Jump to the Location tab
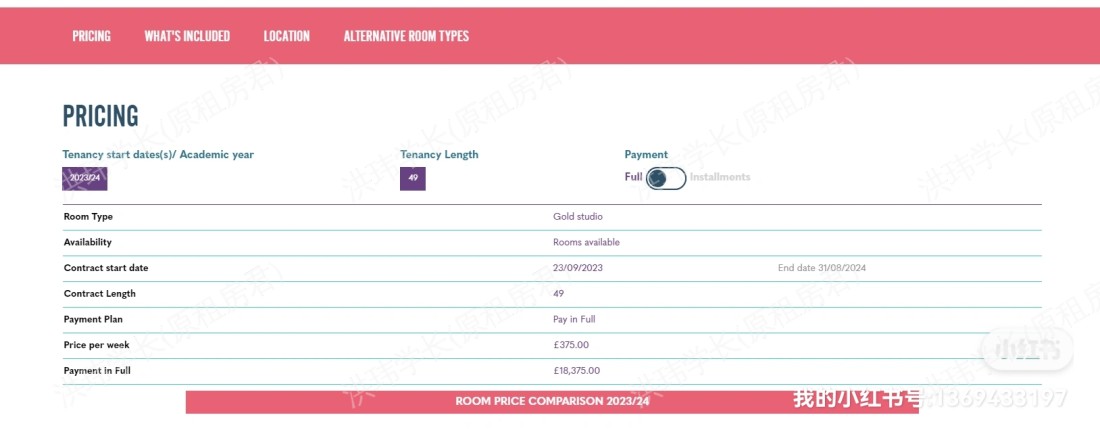The width and height of the screenshot is (1100, 434). pyautogui.click(x=286, y=36)
